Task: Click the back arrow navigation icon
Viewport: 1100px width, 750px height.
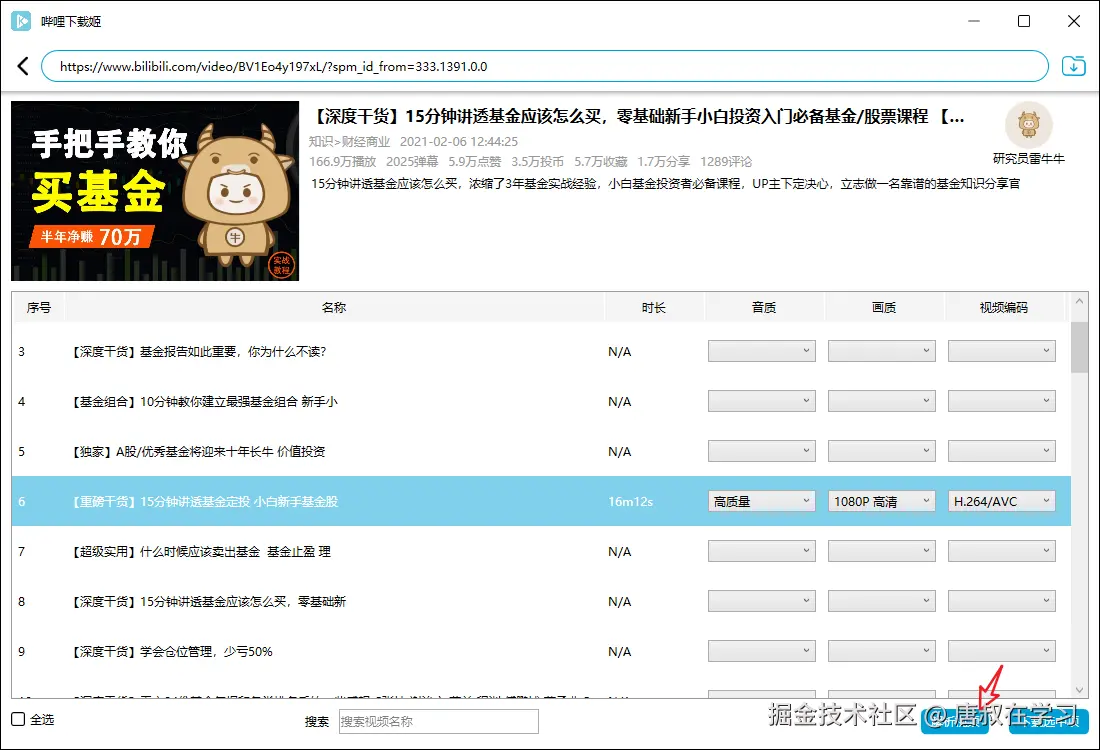Action: 22,65
